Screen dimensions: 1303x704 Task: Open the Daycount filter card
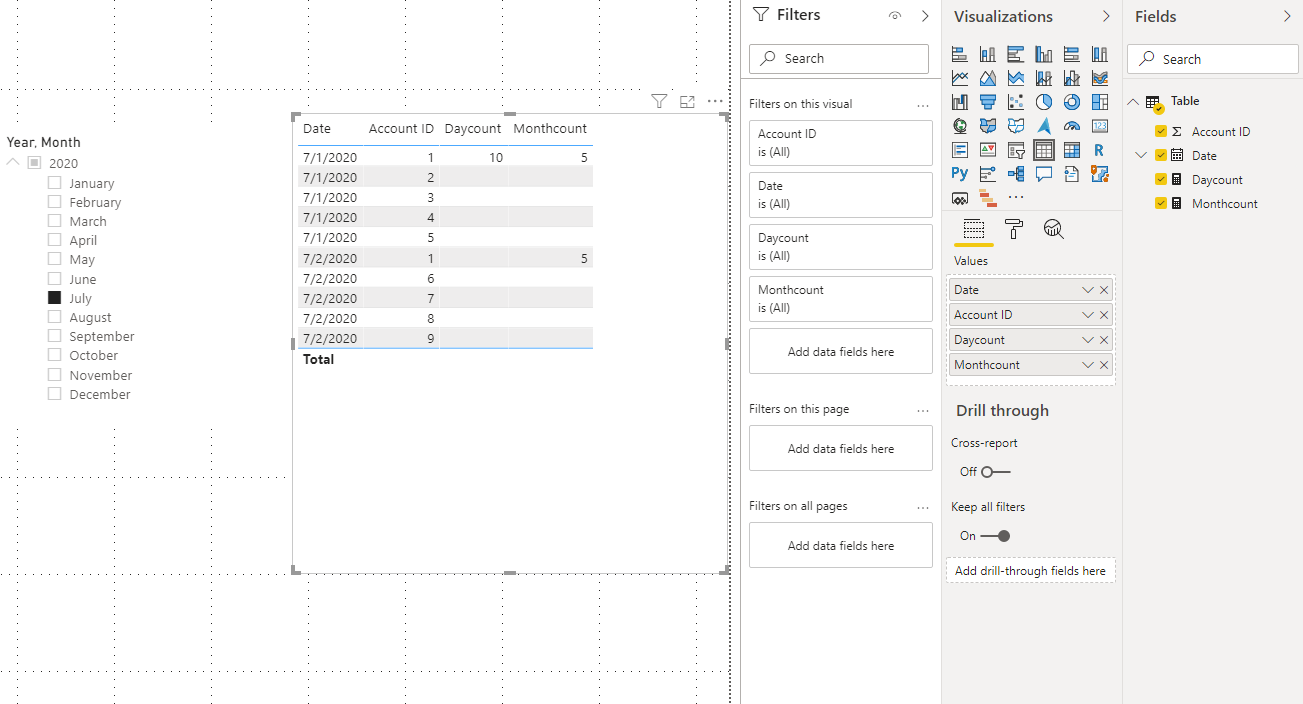click(841, 247)
